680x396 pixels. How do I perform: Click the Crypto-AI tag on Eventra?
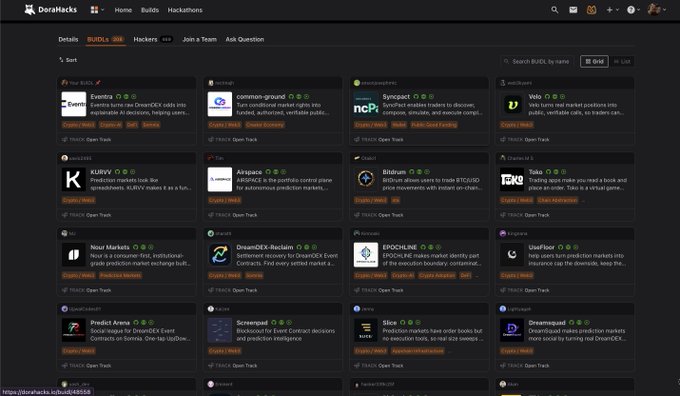coord(111,125)
